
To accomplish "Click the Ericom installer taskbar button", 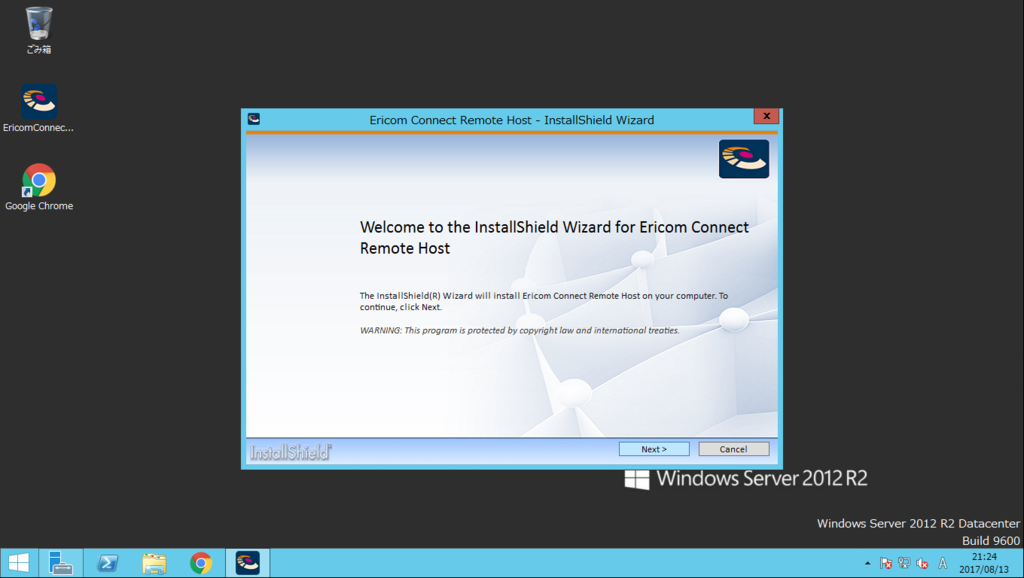I will coord(248,563).
